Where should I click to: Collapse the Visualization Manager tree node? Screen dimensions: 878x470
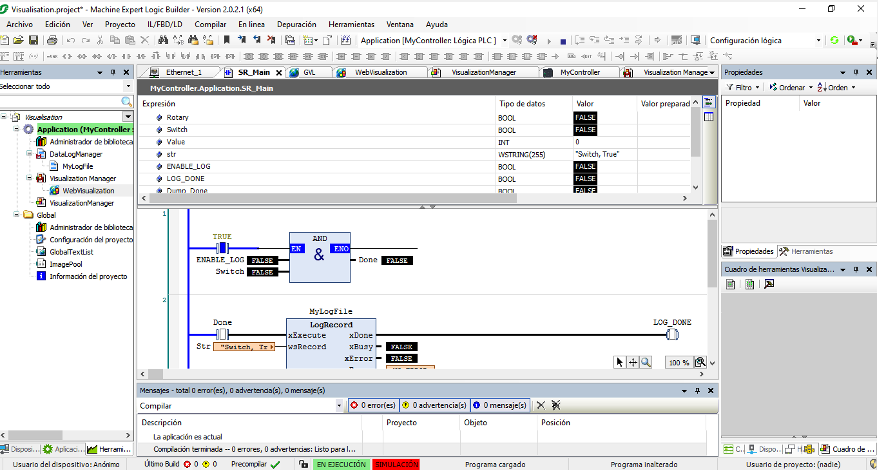tap(28, 178)
